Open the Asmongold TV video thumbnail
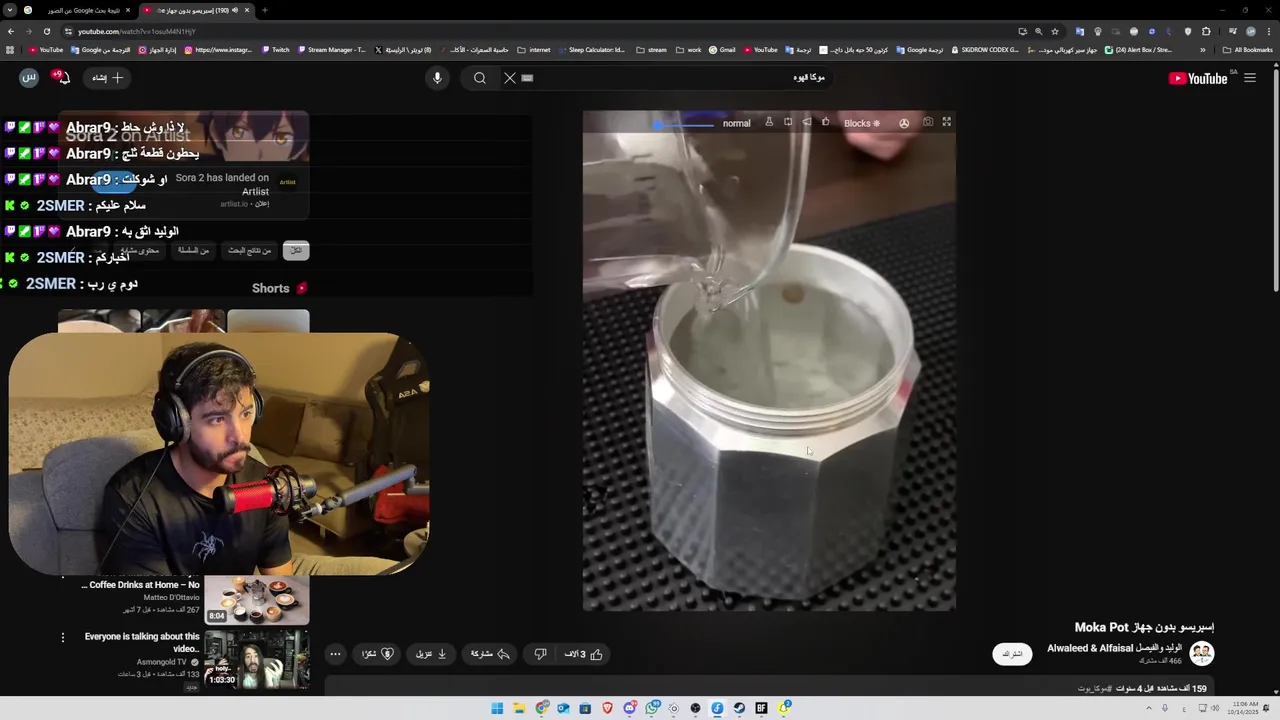This screenshot has height=720, width=1280. point(257,658)
